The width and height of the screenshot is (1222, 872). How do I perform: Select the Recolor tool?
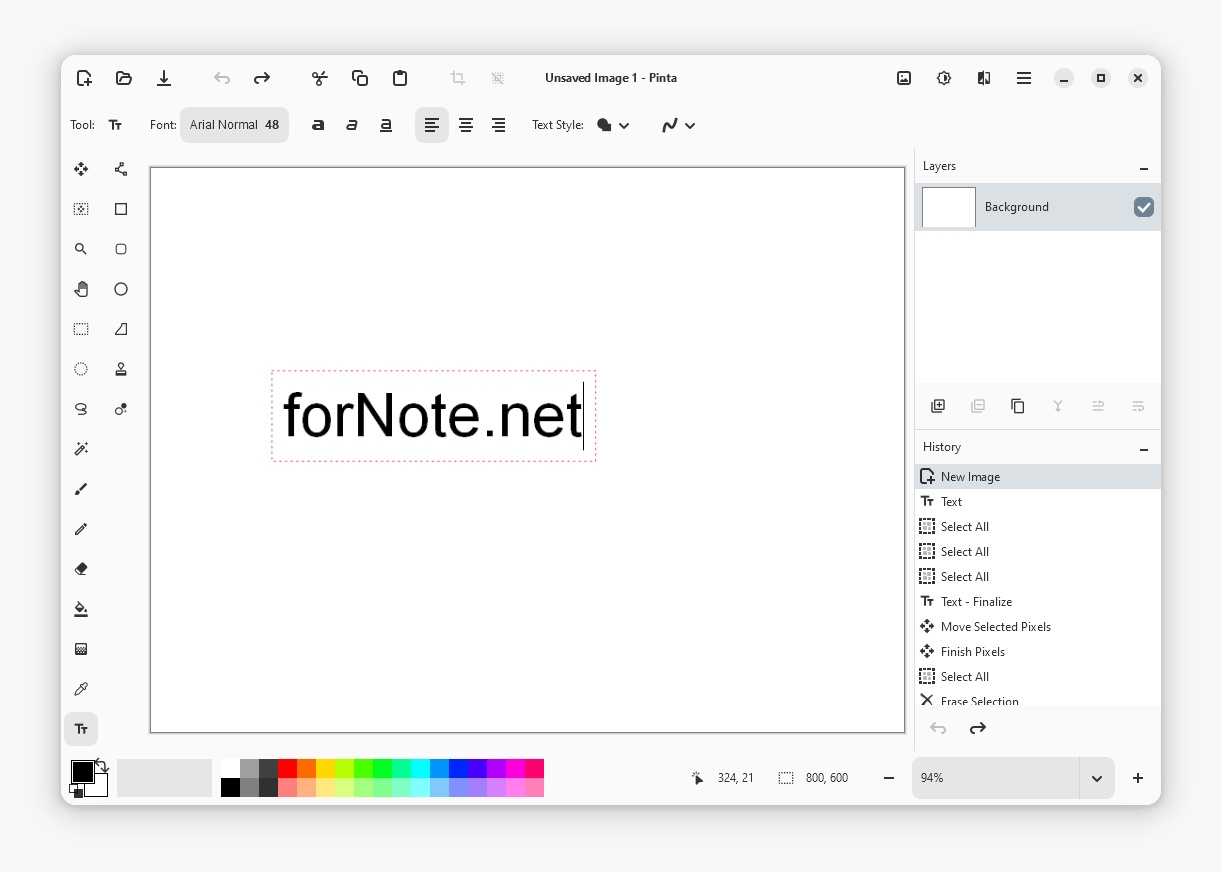coord(121,409)
